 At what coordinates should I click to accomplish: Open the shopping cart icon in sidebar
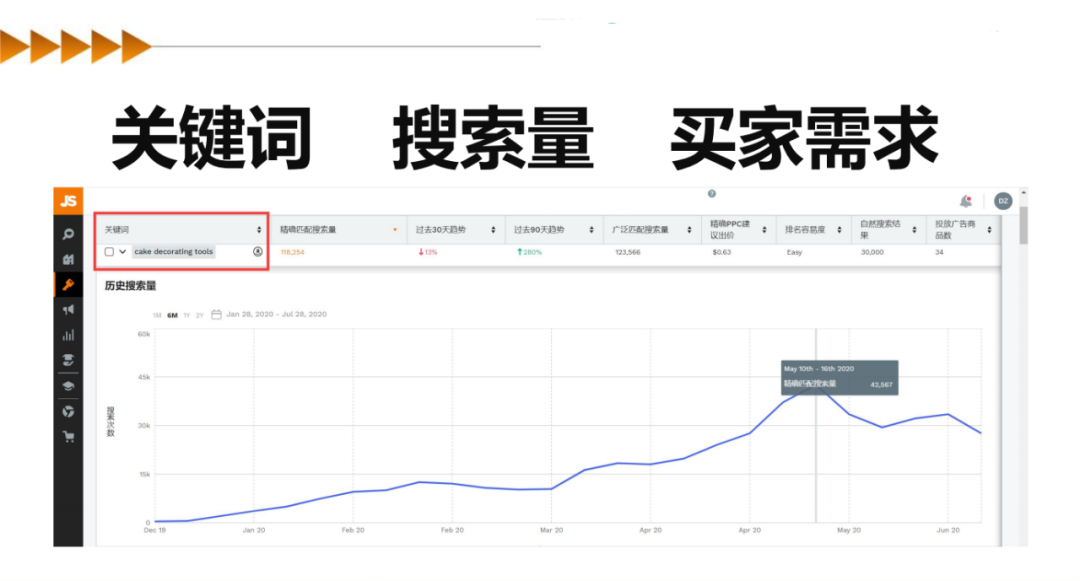(x=68, y=436)
